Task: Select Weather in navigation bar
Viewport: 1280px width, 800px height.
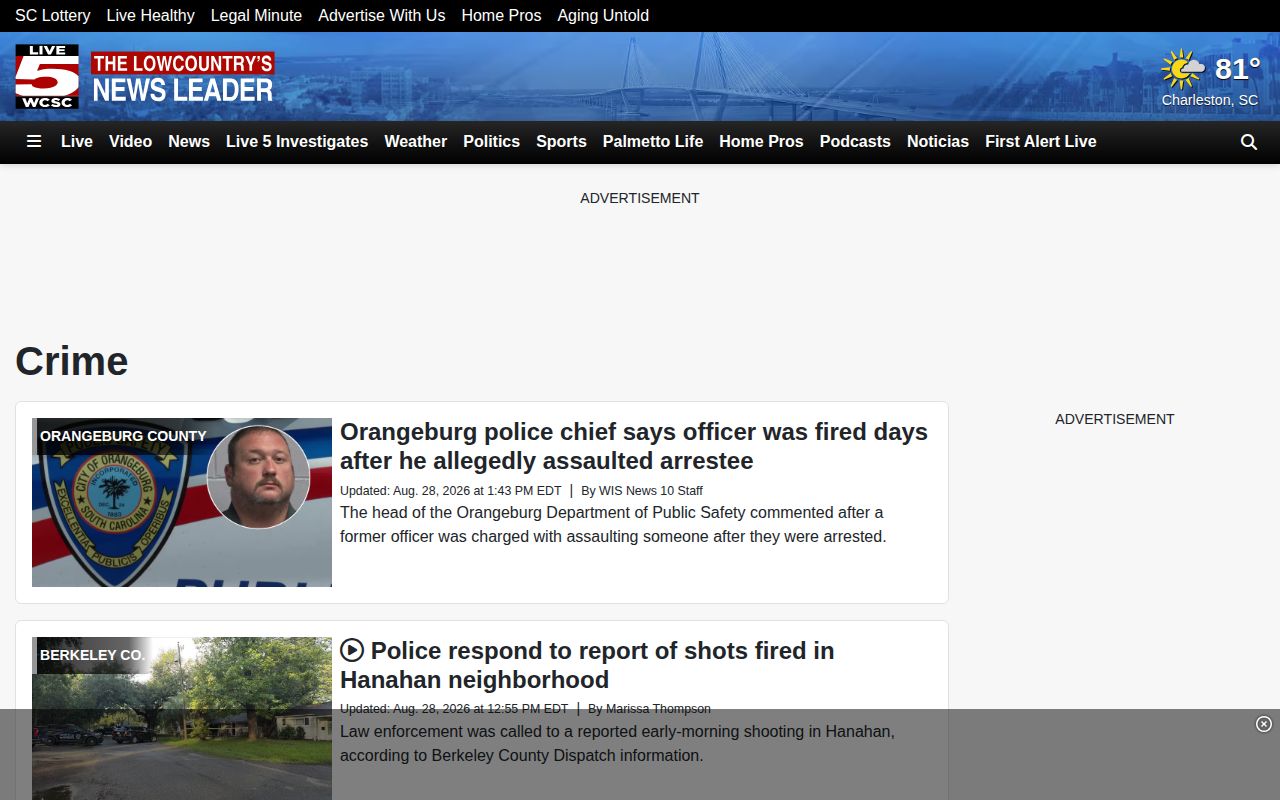Action: pos(416,142)
